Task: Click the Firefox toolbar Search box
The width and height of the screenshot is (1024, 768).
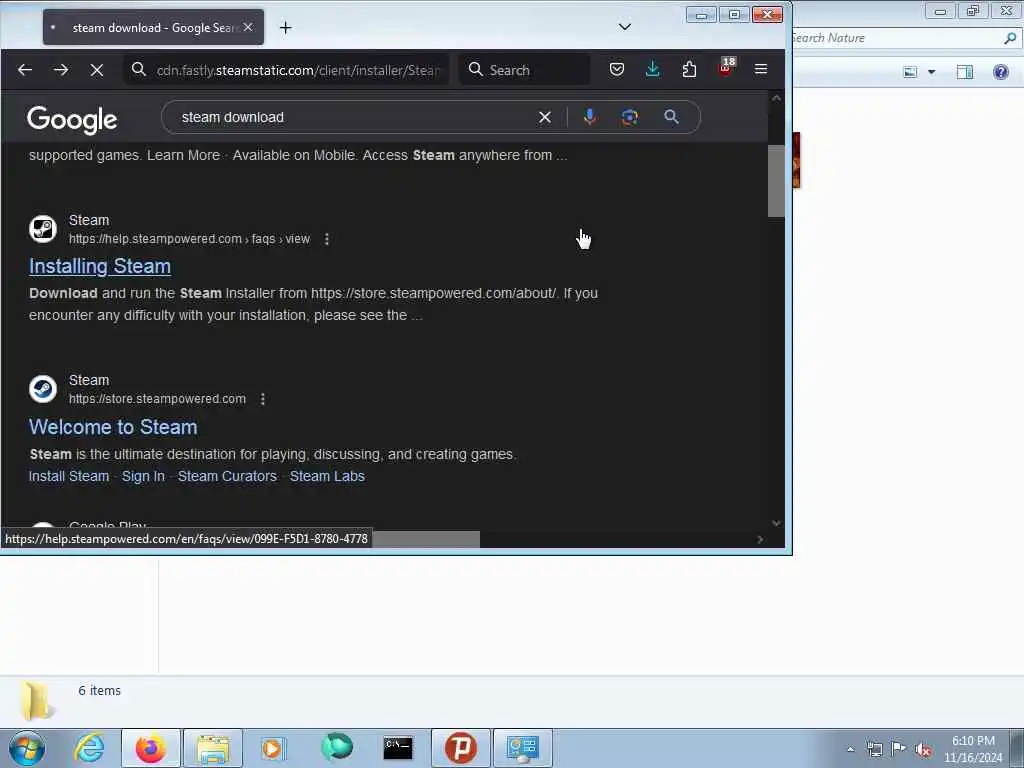Action: click(x=524, y=70)
